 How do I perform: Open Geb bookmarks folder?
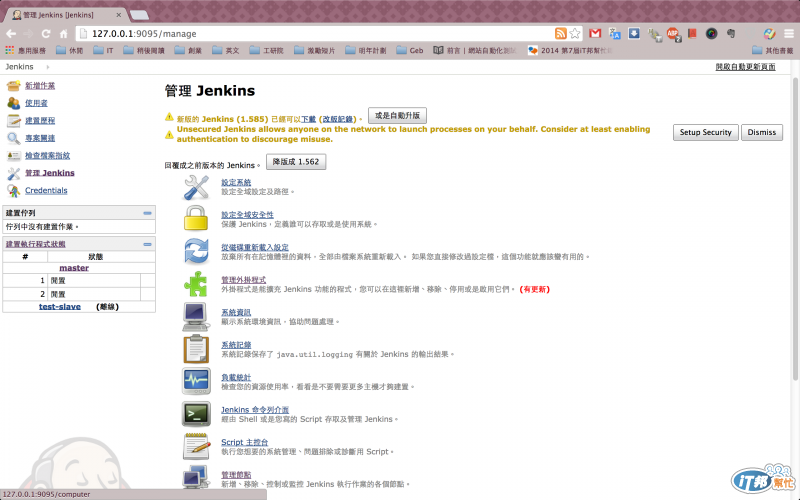(410, 50)
